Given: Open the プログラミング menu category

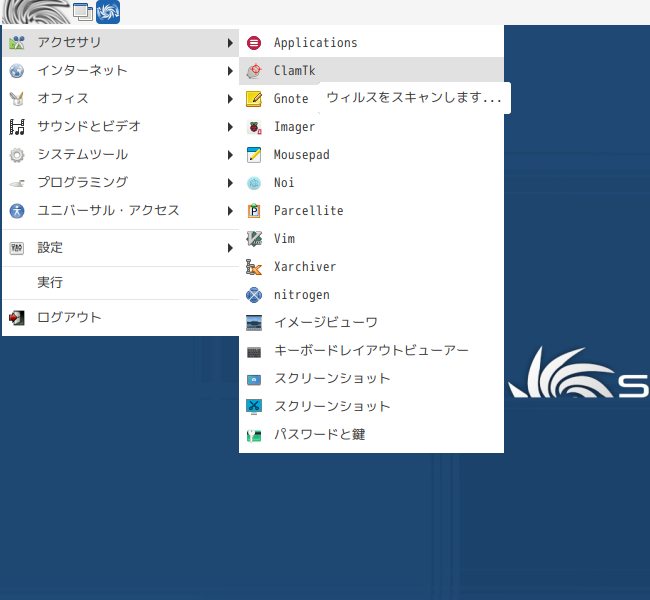Looking at the screenshot, I should click(120, 183).
